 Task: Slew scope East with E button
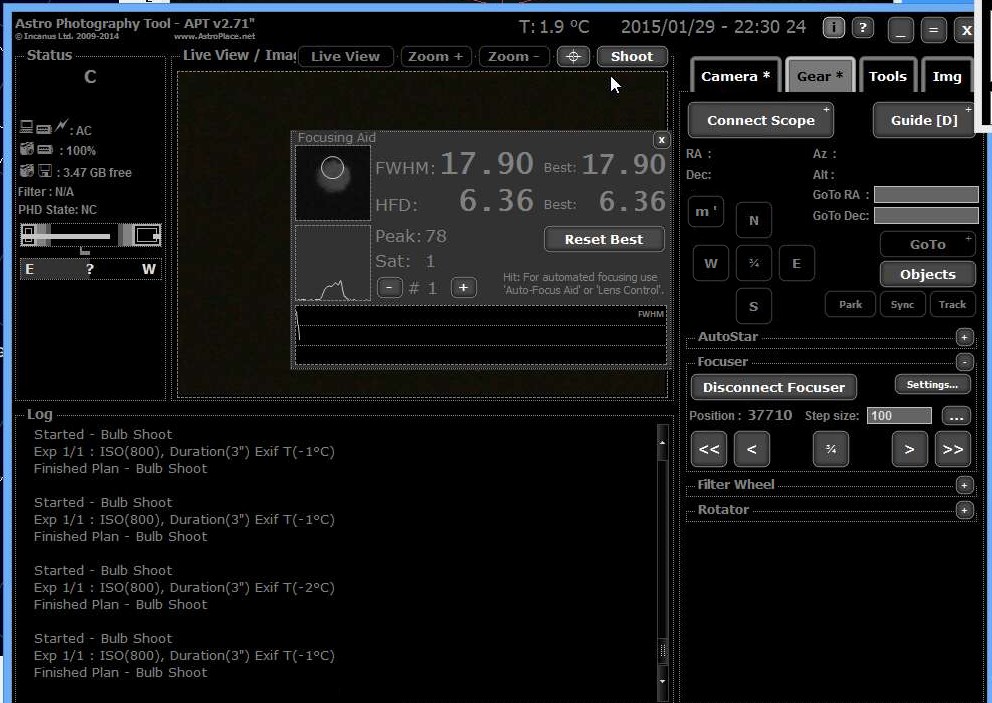[x=797, y=263]
